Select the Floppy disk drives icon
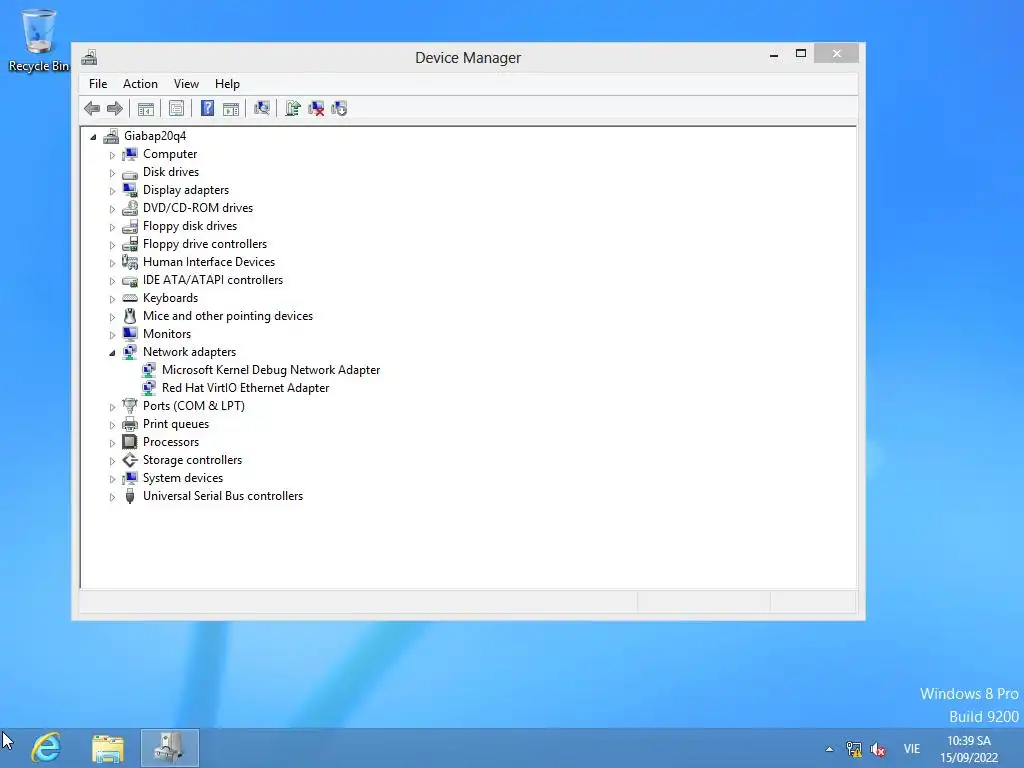1024x768 pixels. point(130,226)
